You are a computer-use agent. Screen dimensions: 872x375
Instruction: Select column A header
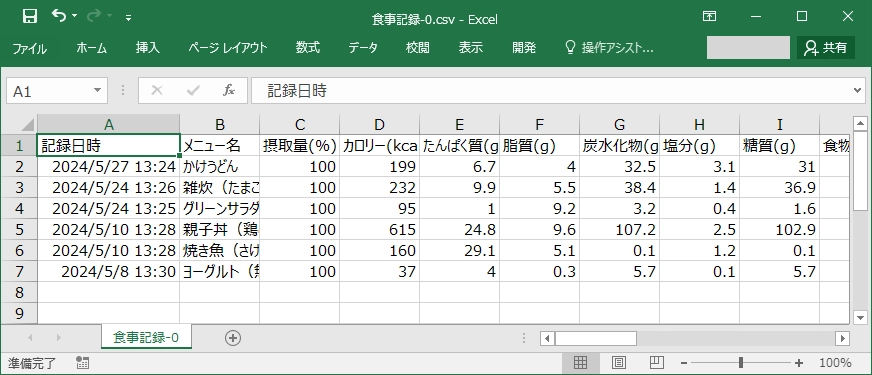pyautogui.click(x=109, y=125)
